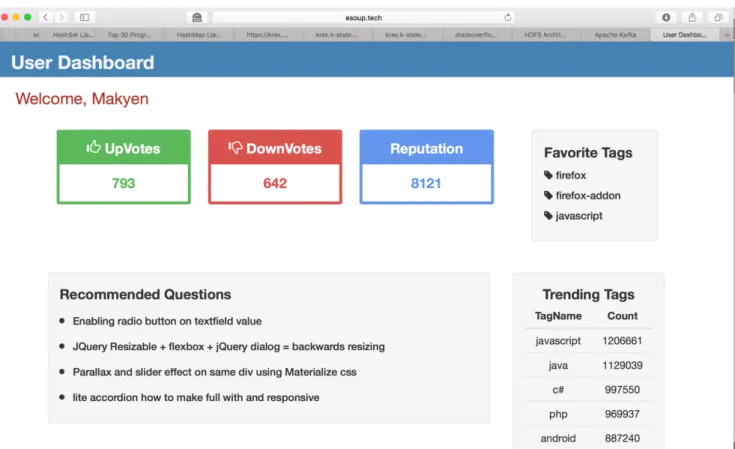The width and height of the screenshot is (735, 449).
Task: Click the User Dashboard header title
Action: click(x=82, y=62)
